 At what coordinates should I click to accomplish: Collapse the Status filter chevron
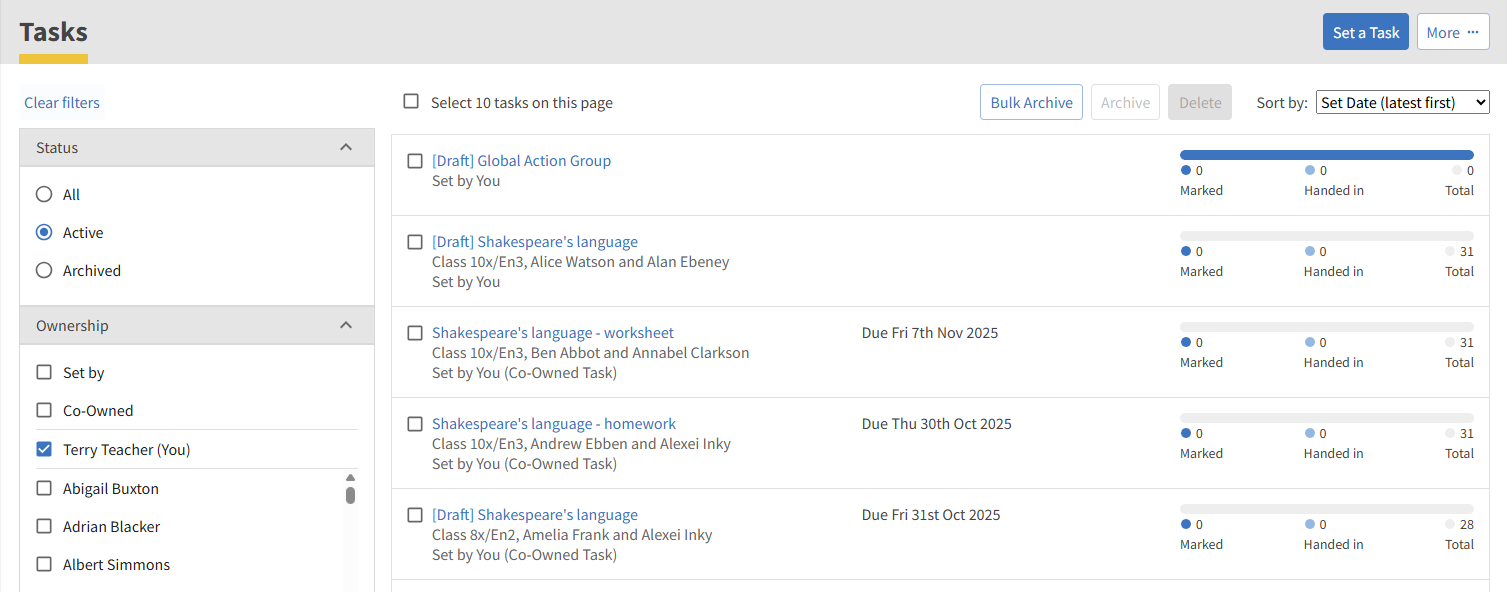(346, 147)
